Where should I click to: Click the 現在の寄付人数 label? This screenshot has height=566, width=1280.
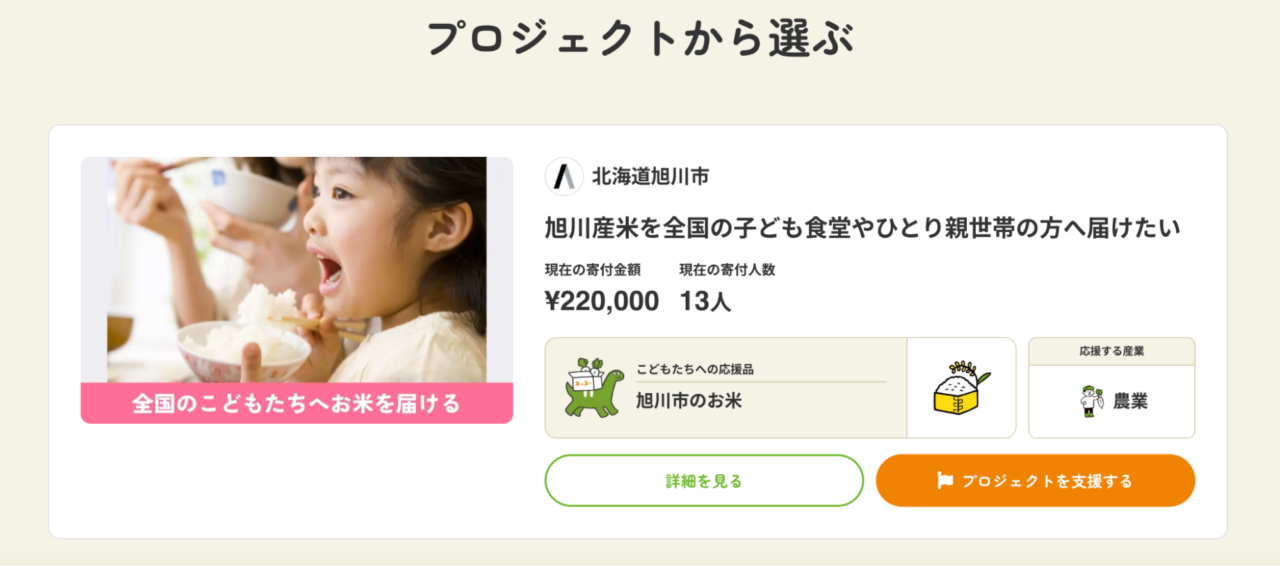(x=727, y=269)
